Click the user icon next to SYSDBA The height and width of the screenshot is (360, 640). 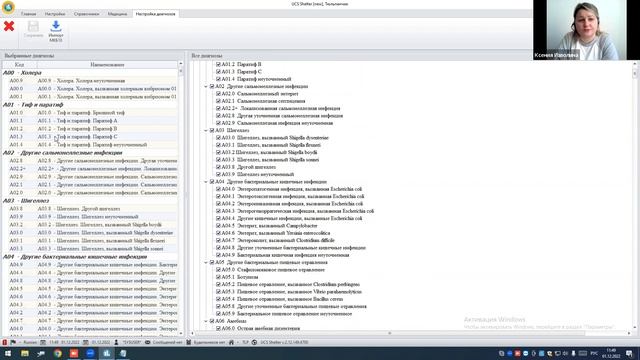pyautogui.click(x=116, y=342)
